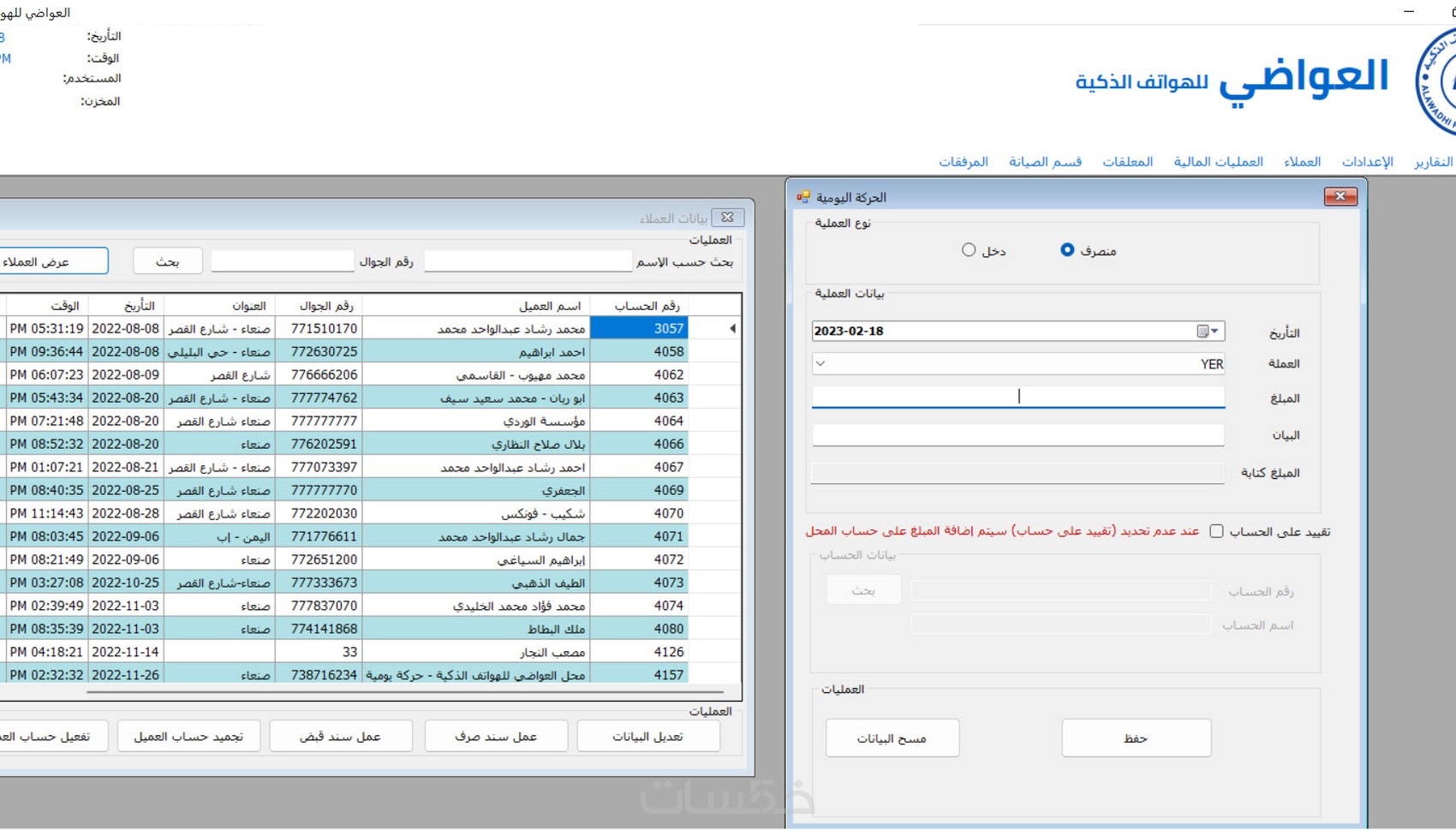Click عمل سند قبض button
Image resolution: width=1456 pixels, height=831 pixels.
click(341, 736)
